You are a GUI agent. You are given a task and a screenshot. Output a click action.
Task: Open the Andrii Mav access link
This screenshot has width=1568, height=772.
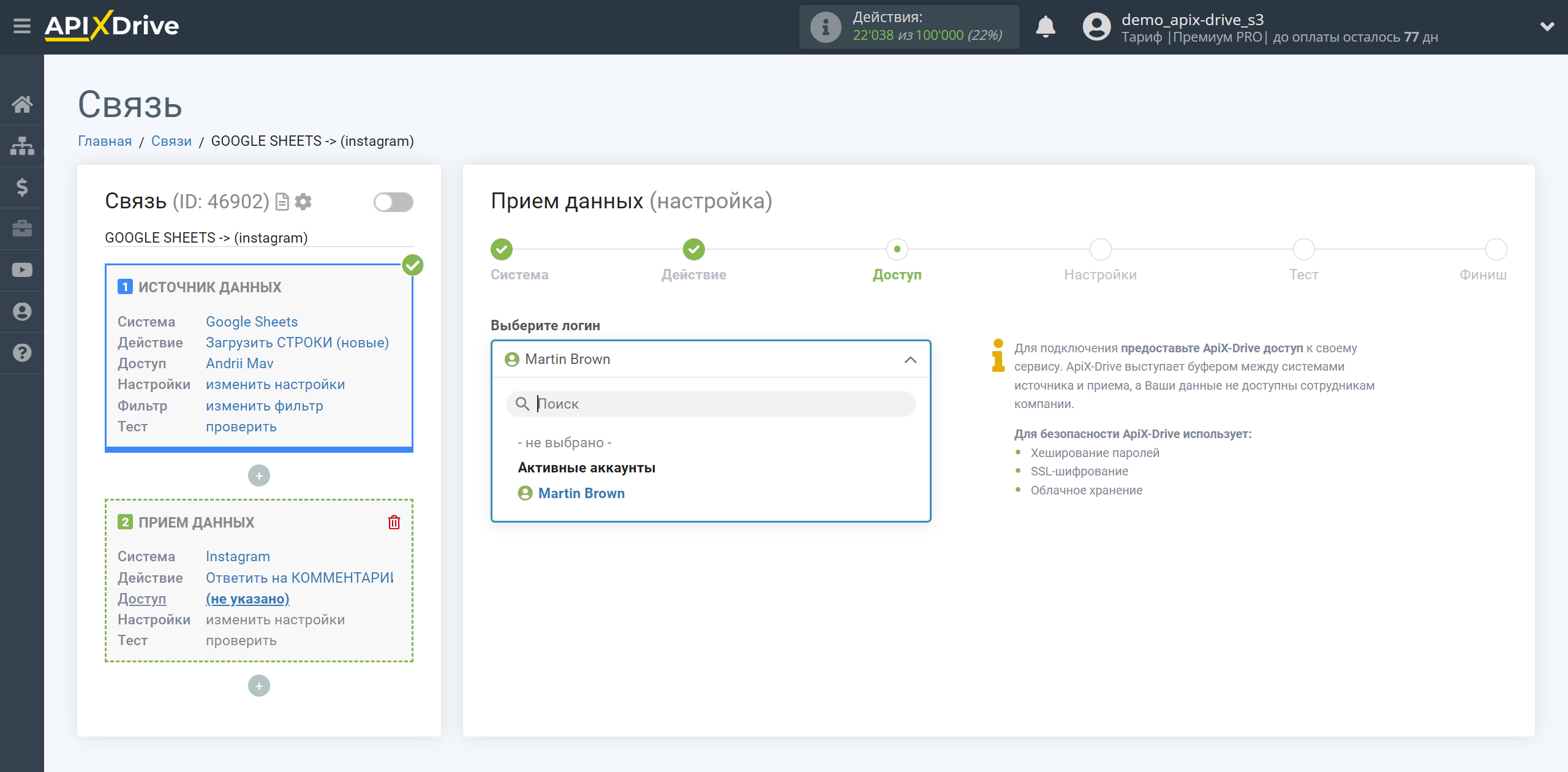click(239, 363)
